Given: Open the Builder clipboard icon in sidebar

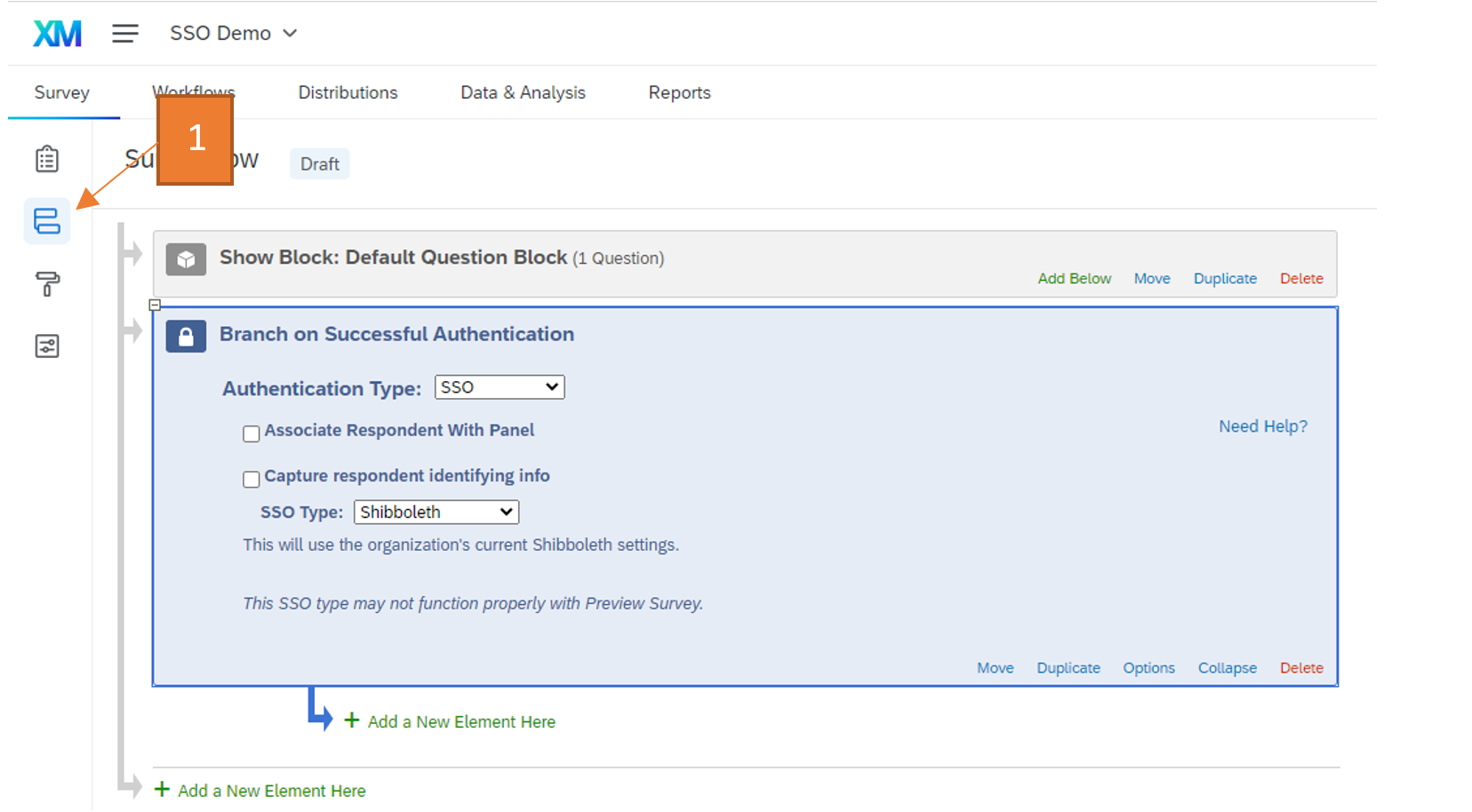Looking at the screenshot, I should pyautogui.click(x=47, y=159).
